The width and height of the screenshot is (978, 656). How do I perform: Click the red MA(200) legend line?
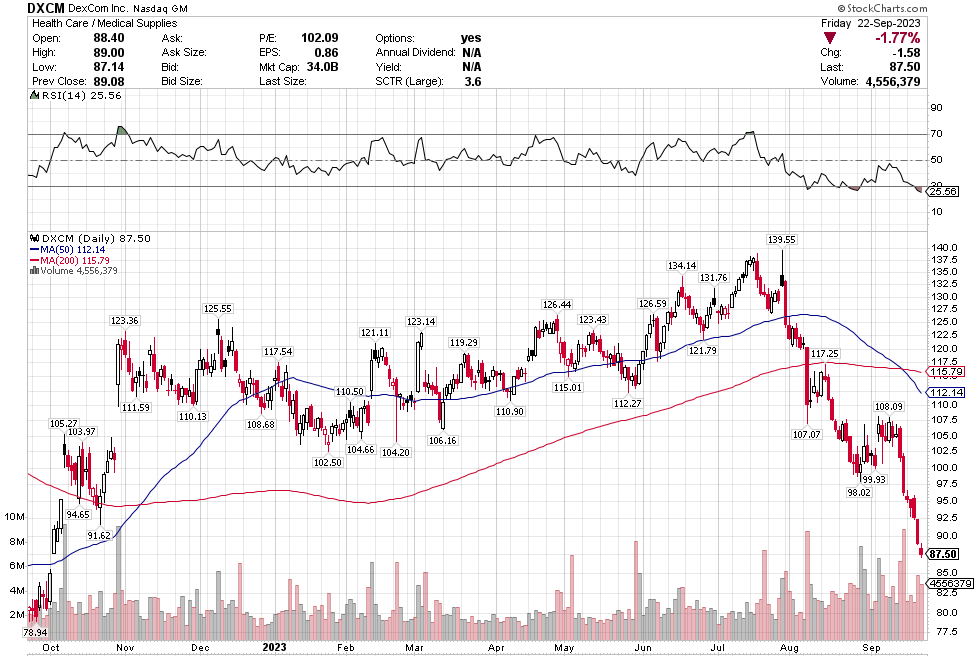(x=35, y=260)
